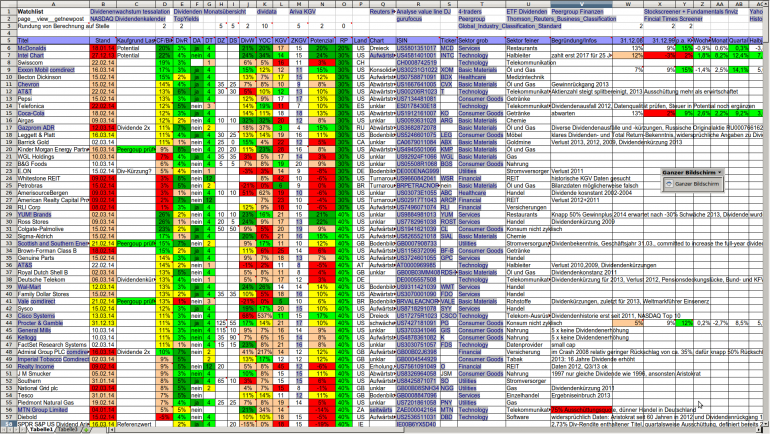Select the small cap comment cell

coord(581,345)
